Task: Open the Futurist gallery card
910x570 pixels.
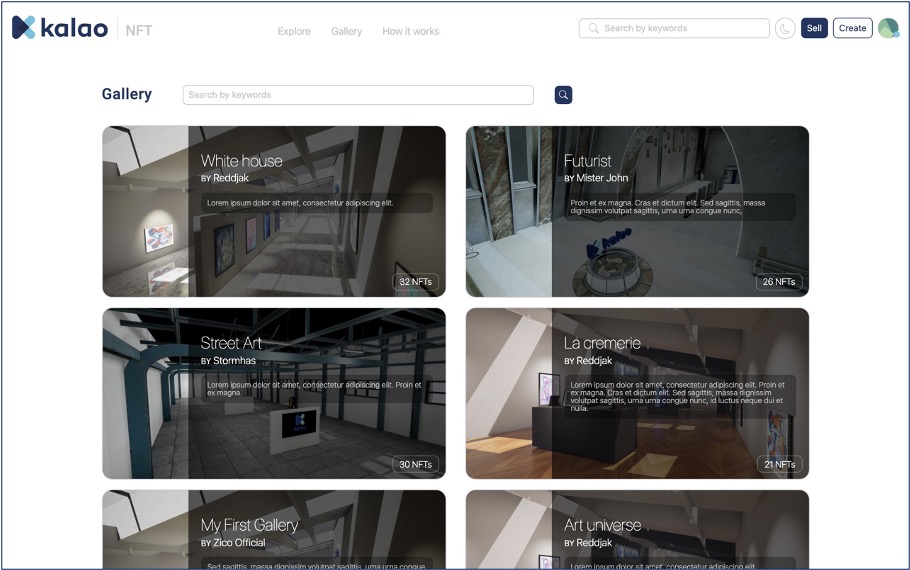Action: [637, 211]
